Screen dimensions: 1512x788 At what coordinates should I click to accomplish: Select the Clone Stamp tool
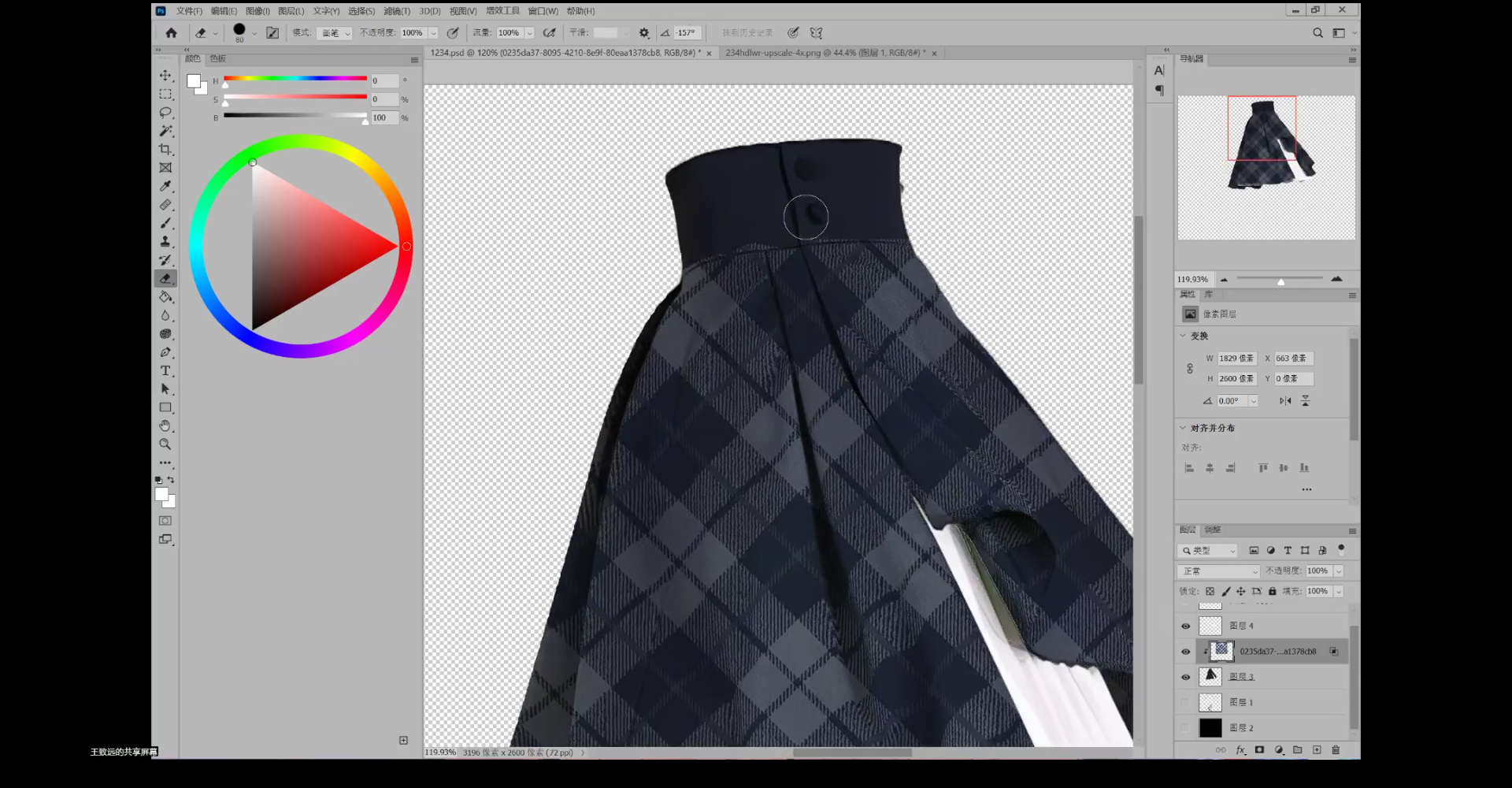tap(165, 242)
